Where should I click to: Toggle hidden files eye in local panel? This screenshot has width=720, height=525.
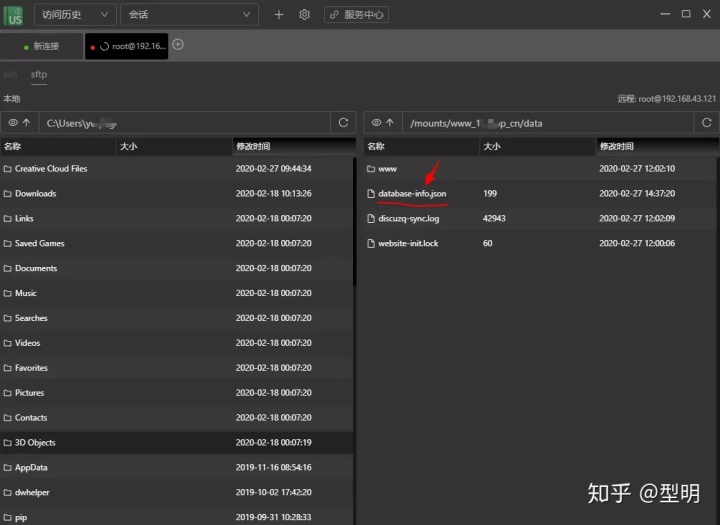click(13, 123)
